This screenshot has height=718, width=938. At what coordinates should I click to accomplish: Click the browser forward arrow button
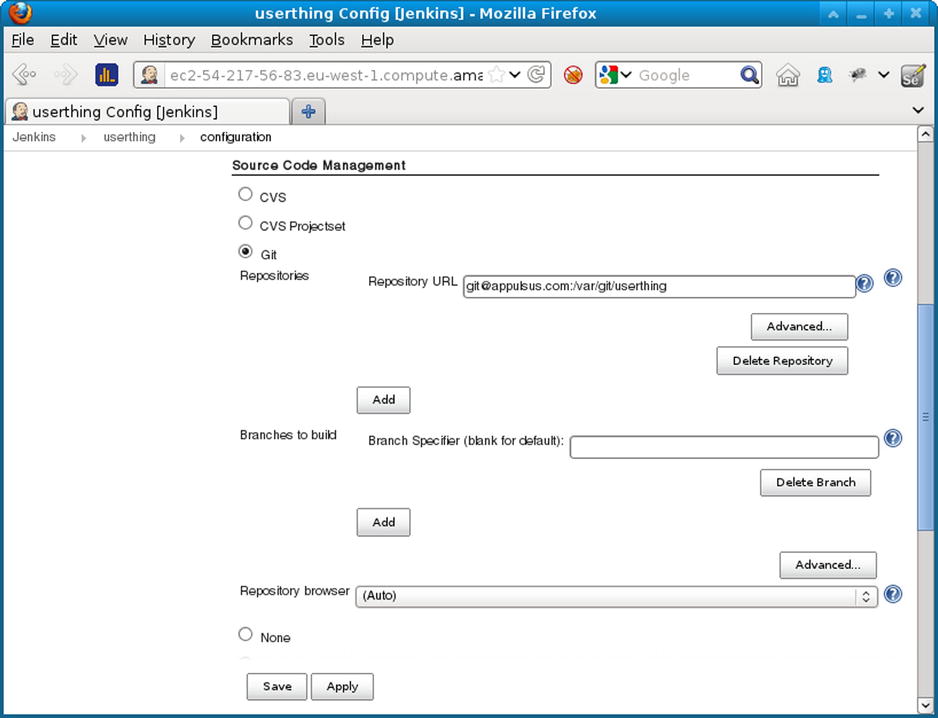tap(65, 75)
